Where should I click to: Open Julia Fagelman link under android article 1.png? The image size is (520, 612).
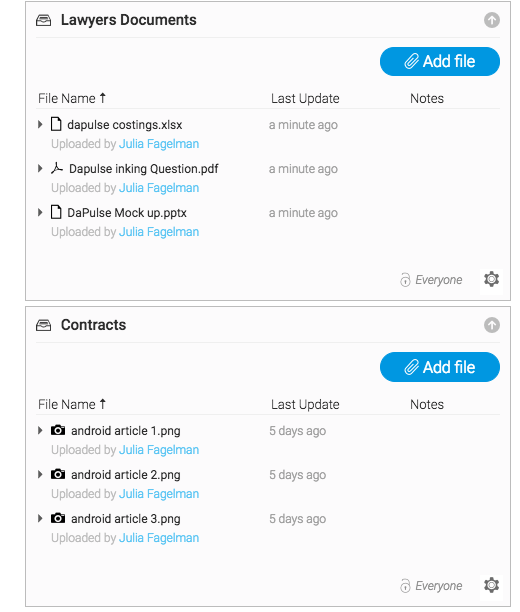[159, 450]
